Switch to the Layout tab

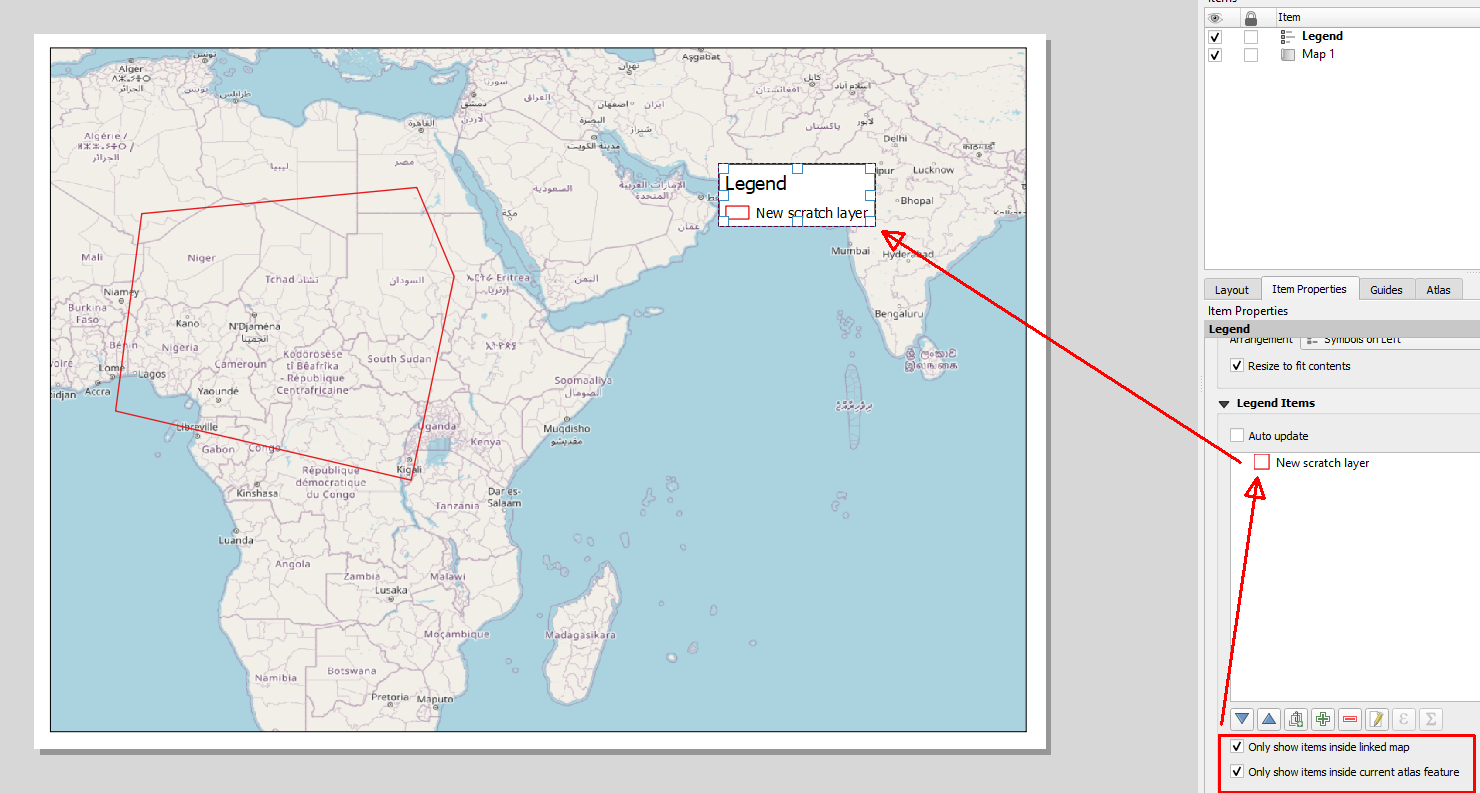1232,289
